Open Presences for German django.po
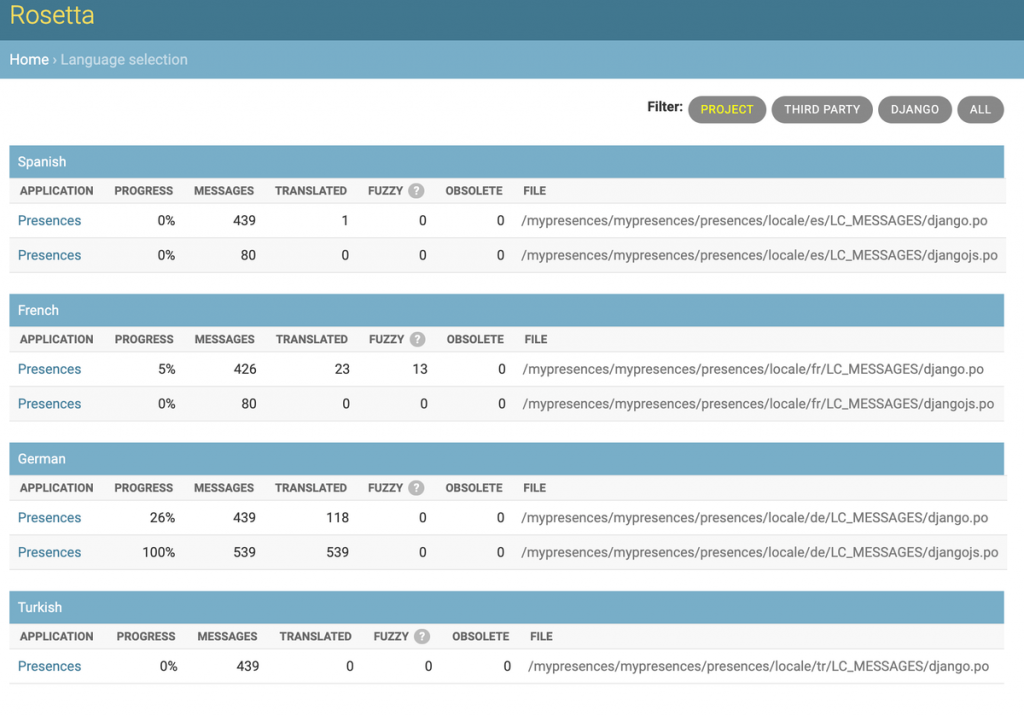1024x716 pixels. tap(50, 517)
